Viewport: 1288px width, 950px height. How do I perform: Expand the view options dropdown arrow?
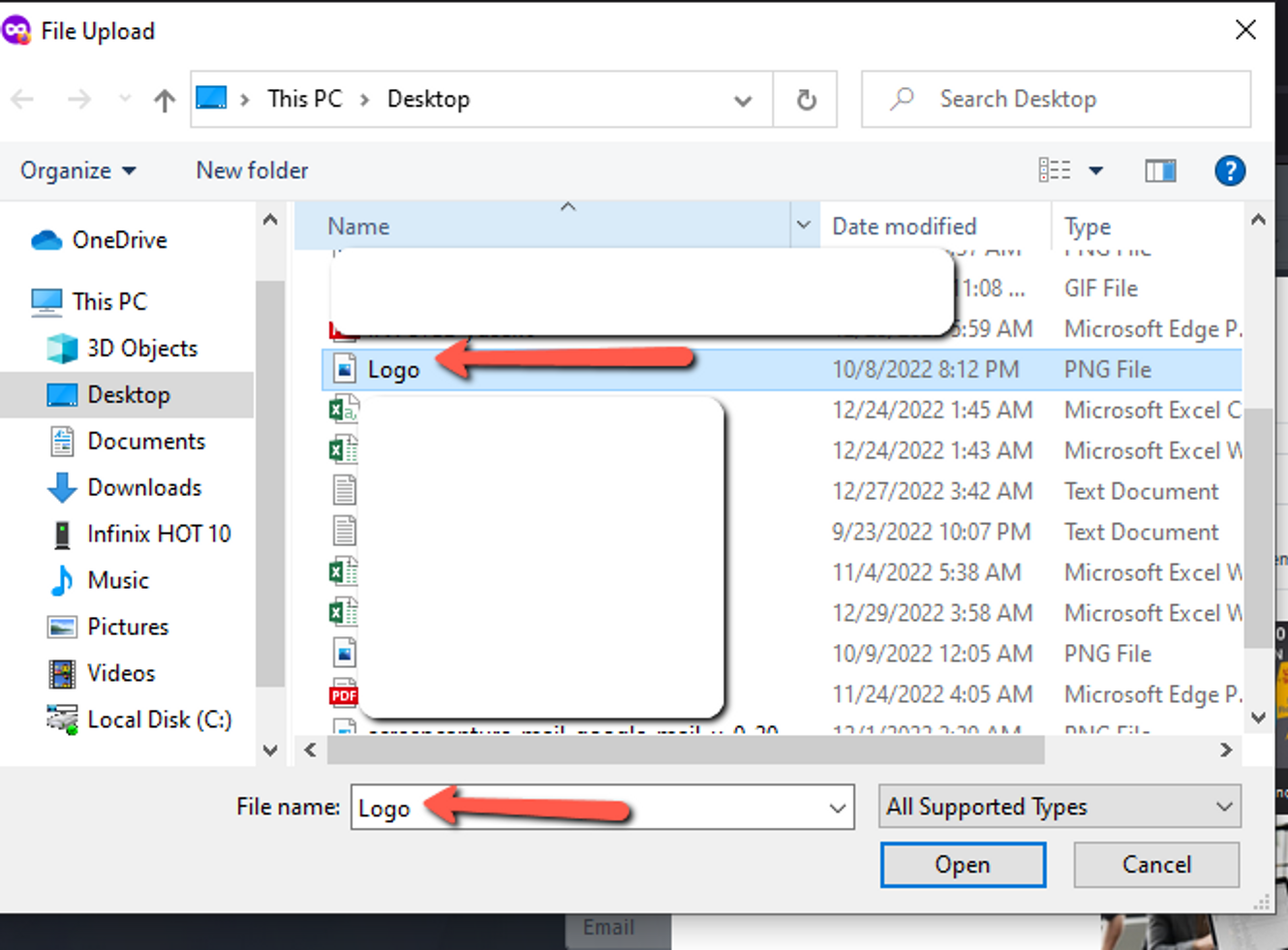click(x=1095, y=171)
